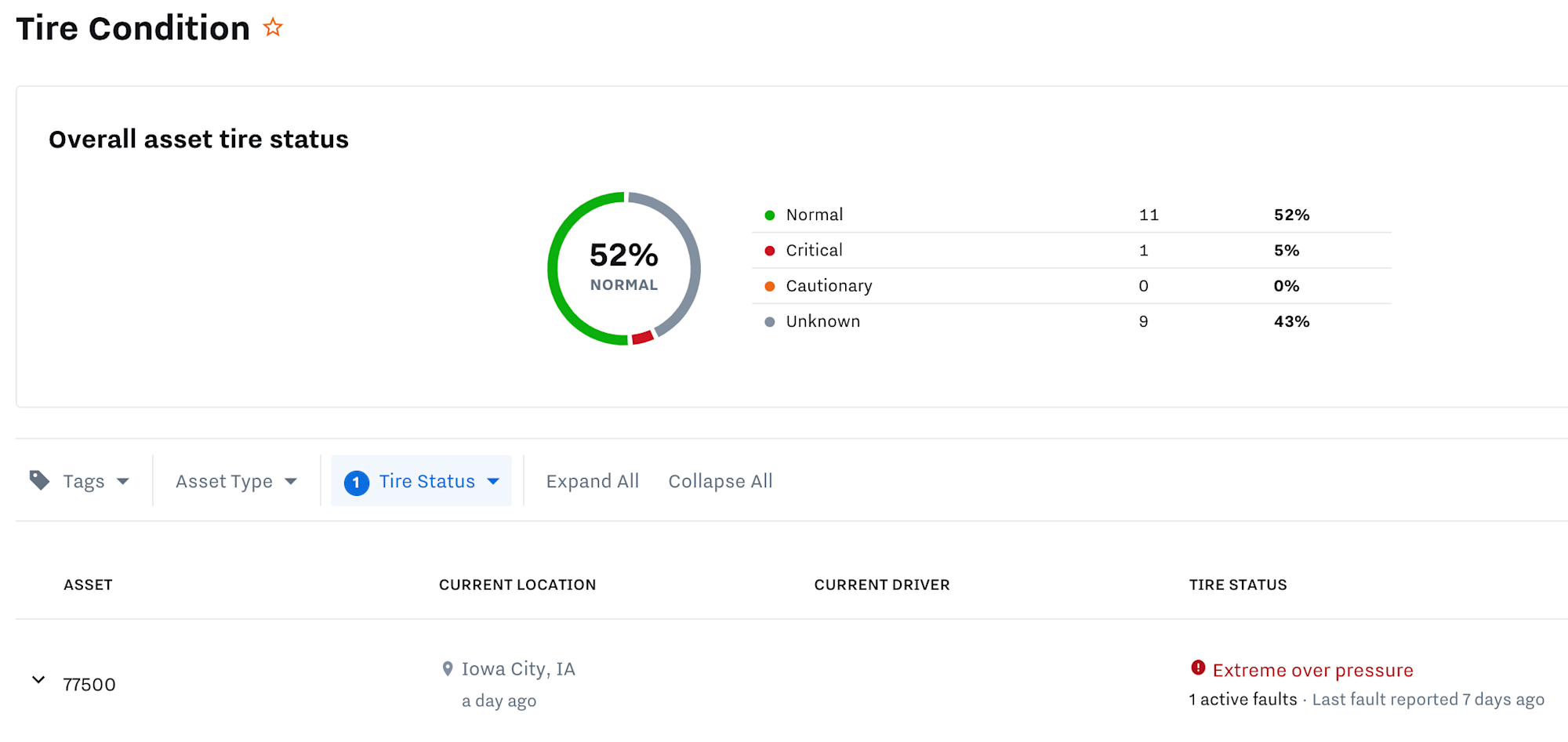Open the Extreme over pressure status link
Image resolution: width=1568 pixels, height=742 pixels.
pyautogui.click(x=1312, y=670)
